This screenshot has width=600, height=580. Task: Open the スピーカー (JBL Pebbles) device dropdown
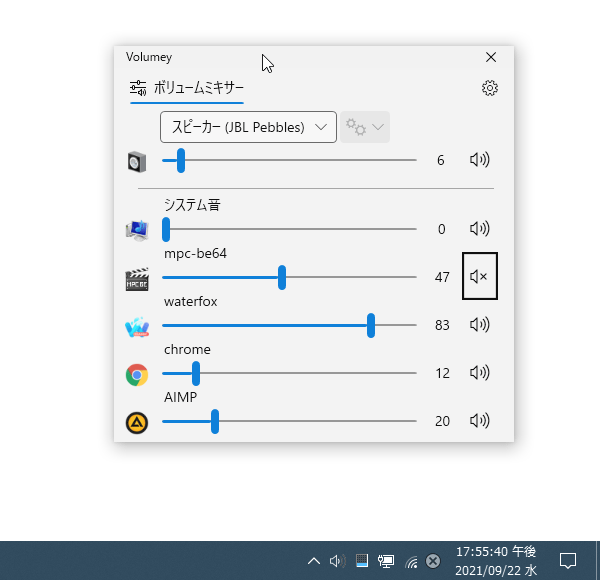248,127
